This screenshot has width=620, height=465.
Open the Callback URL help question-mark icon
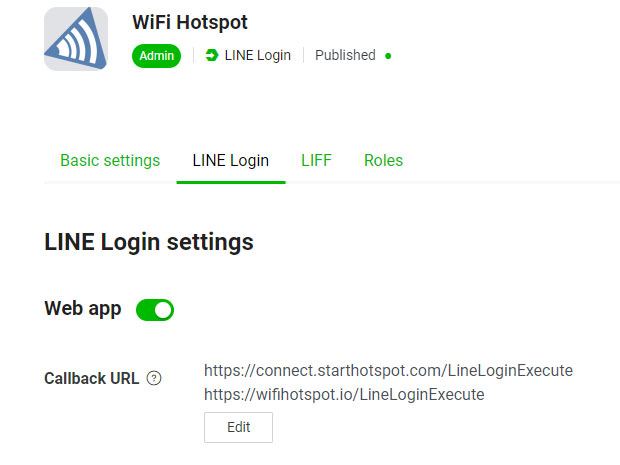click(x=154, y=378)
